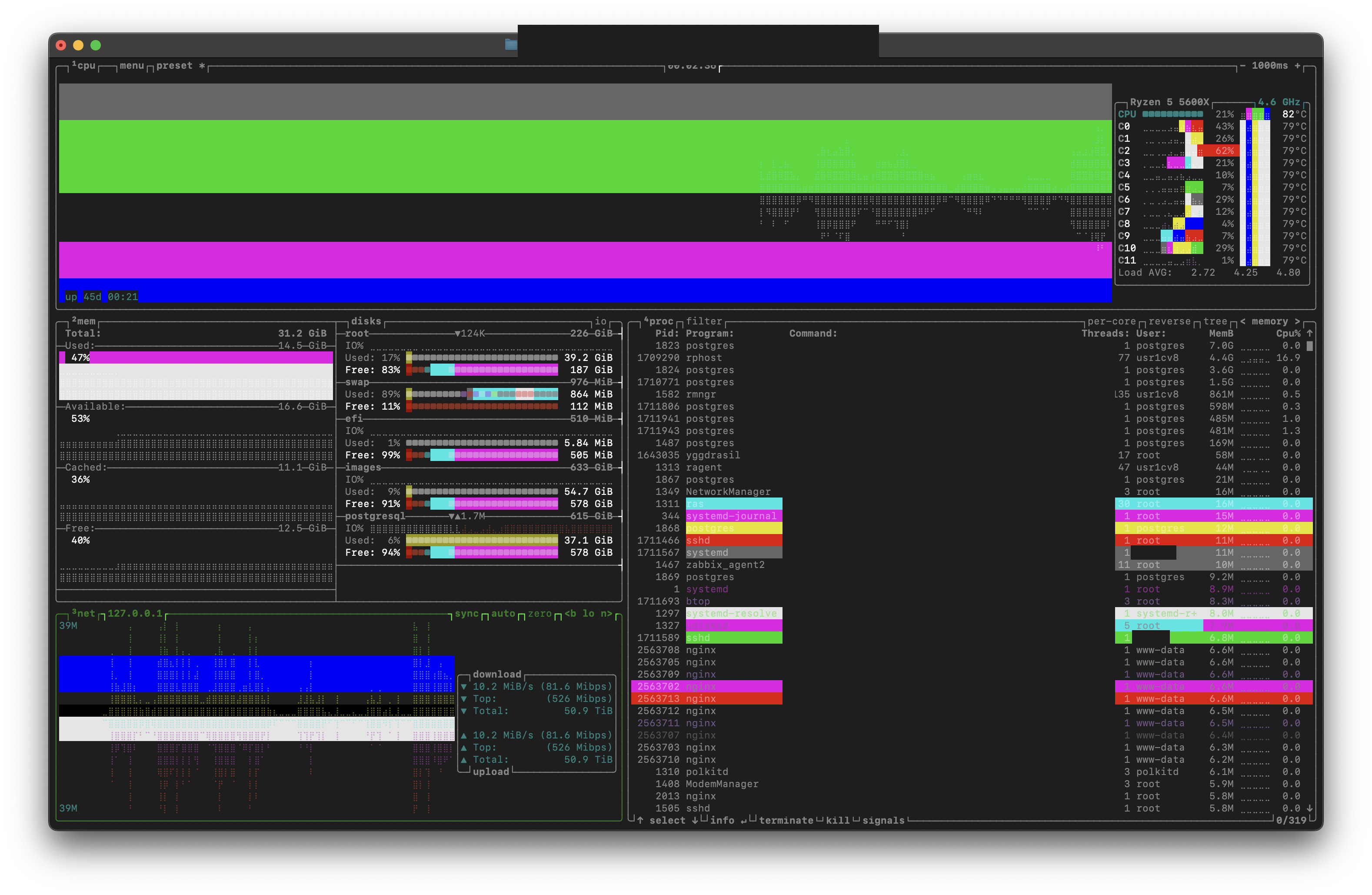The image size is (1372, 895).
Task: Click process list scroll down arrow
Action: click(x=1310, y=808)
